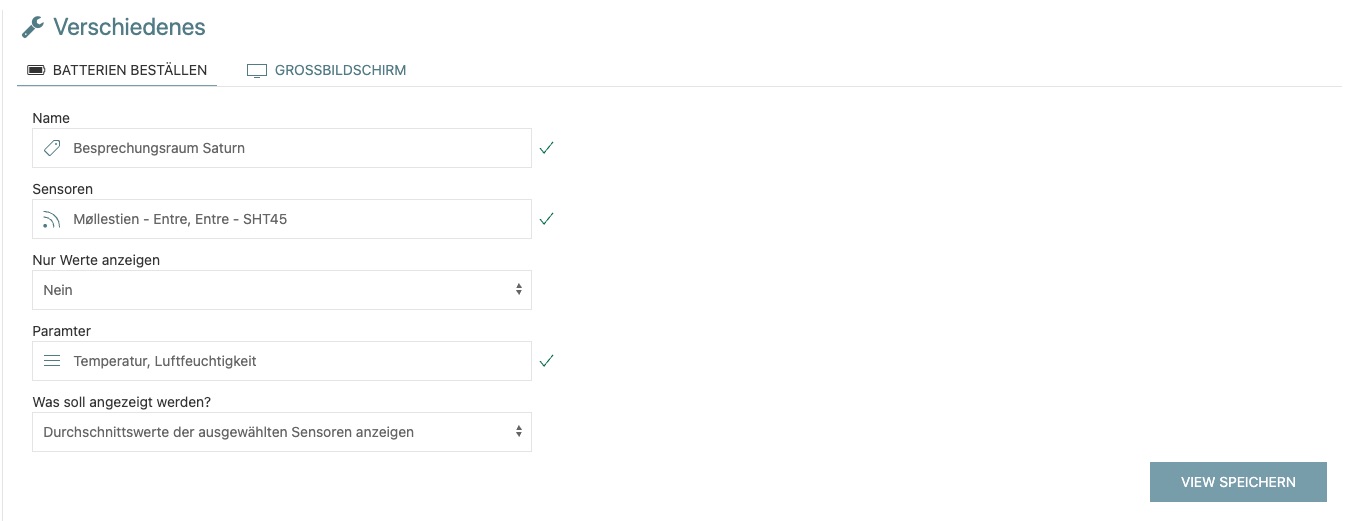
Task: Switch to the Batterien Bestellen tab
Action: tap(129, 70)
